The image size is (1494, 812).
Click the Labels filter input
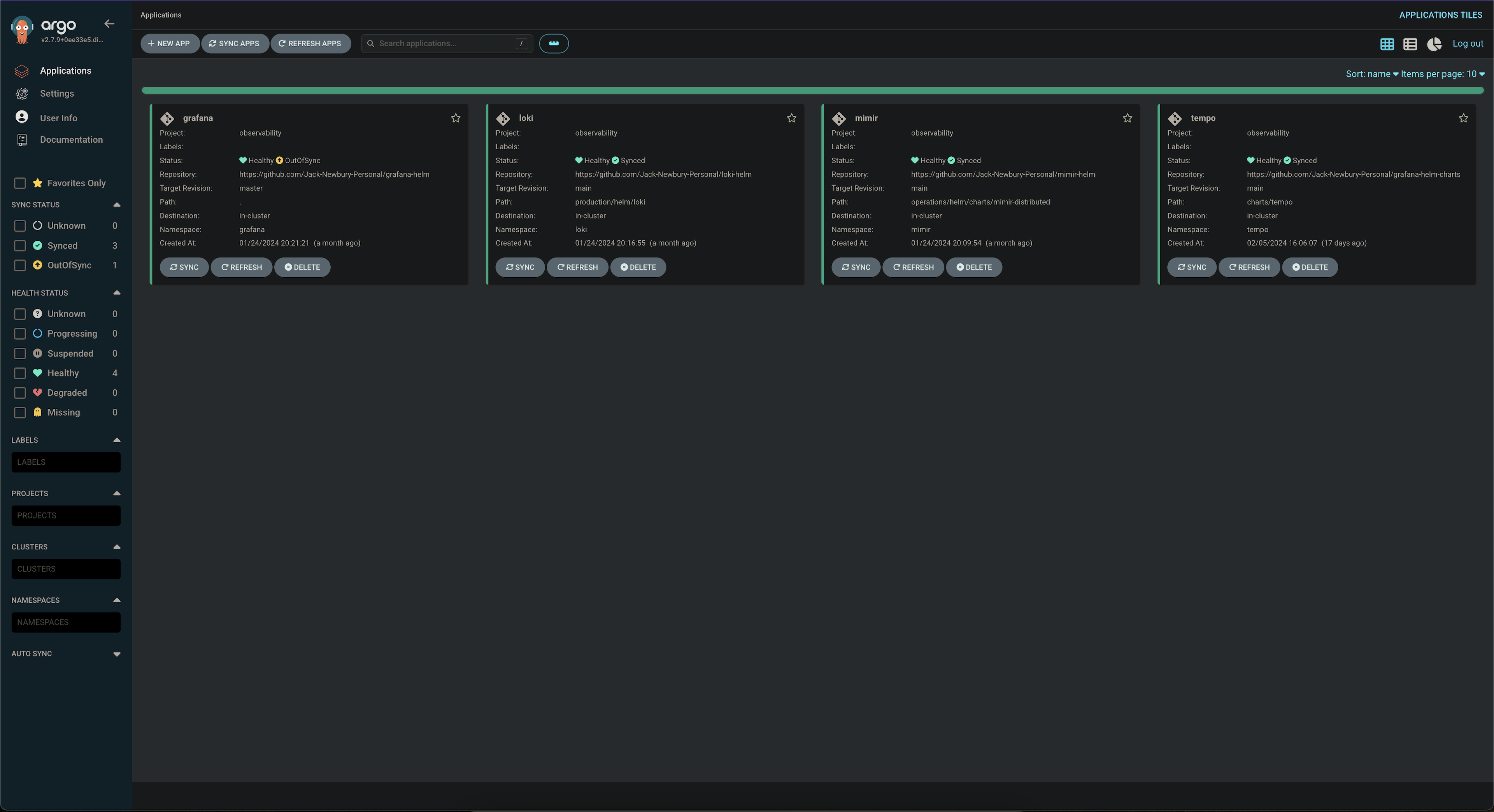[x=66, y=462]
